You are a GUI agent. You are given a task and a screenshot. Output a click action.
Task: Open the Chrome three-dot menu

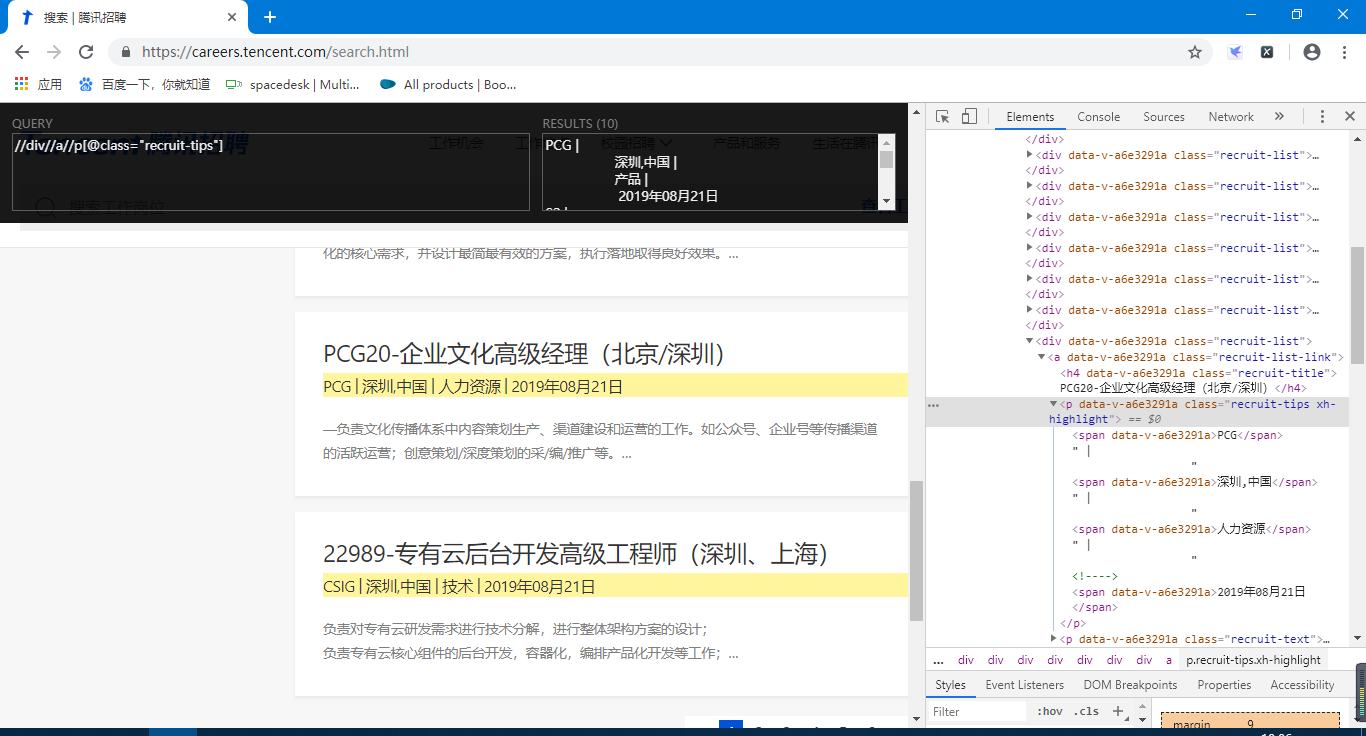(1344, 52)
